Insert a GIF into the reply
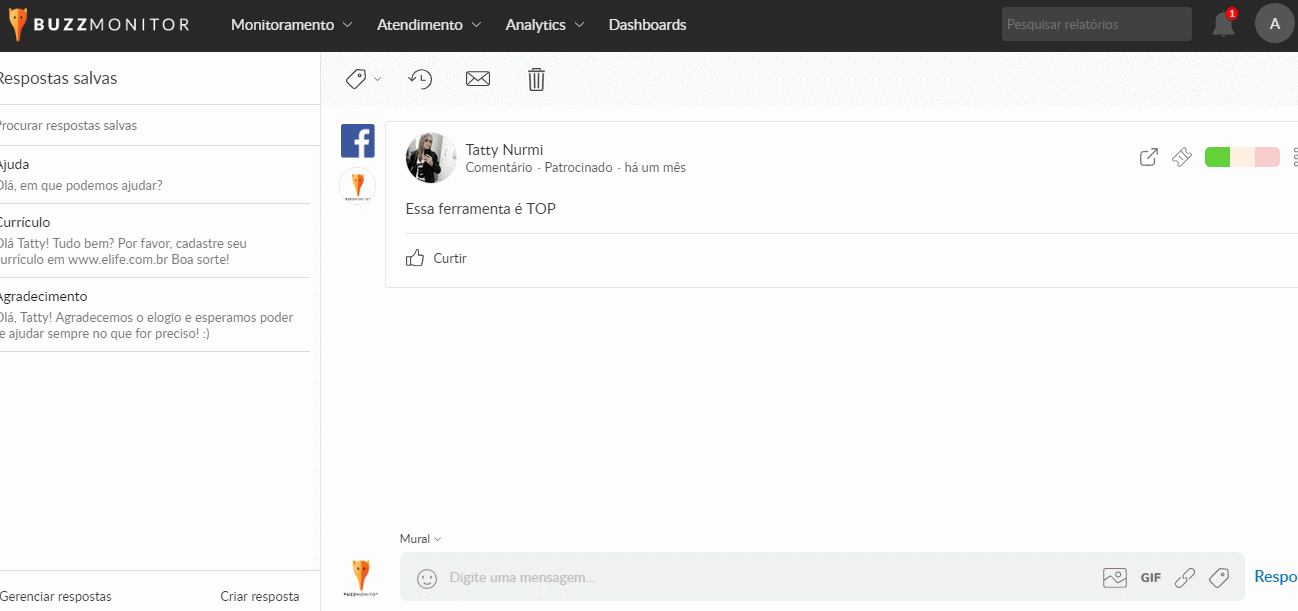Viewport: 1298px width, 611px height. (1151, 577)
